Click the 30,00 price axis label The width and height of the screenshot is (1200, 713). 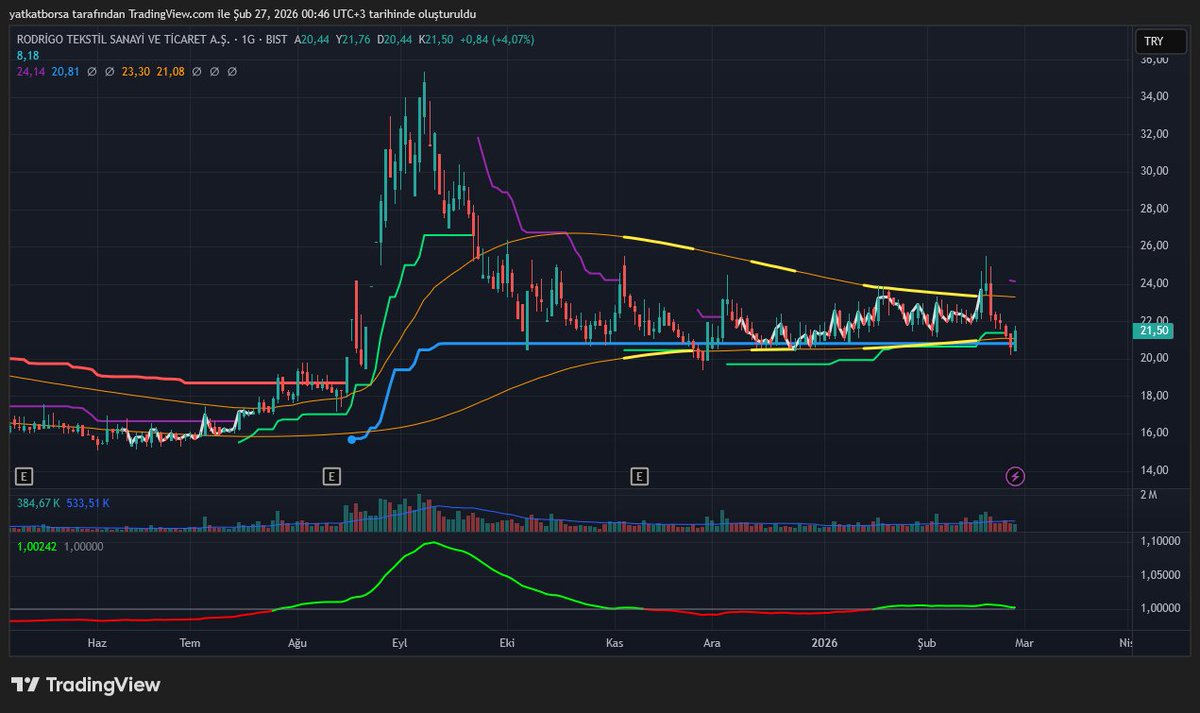[x=1153, y=171]
